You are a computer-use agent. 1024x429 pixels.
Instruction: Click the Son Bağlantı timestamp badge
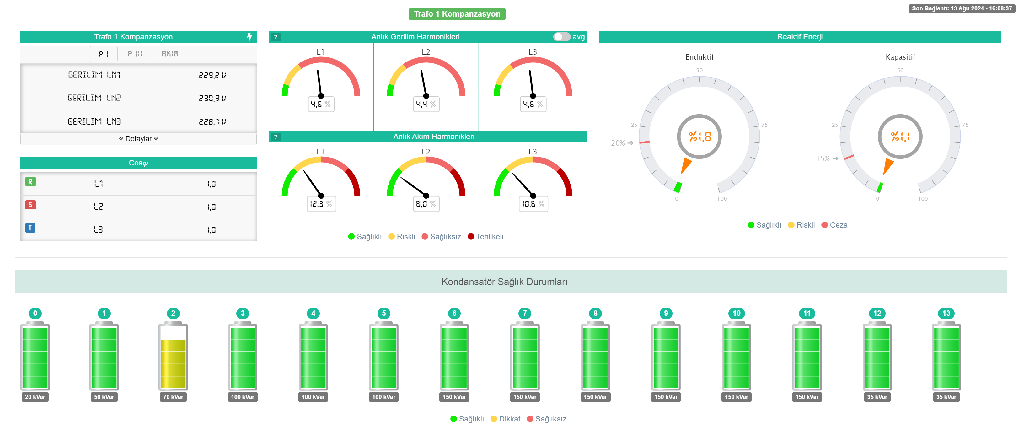coord(961,8)
